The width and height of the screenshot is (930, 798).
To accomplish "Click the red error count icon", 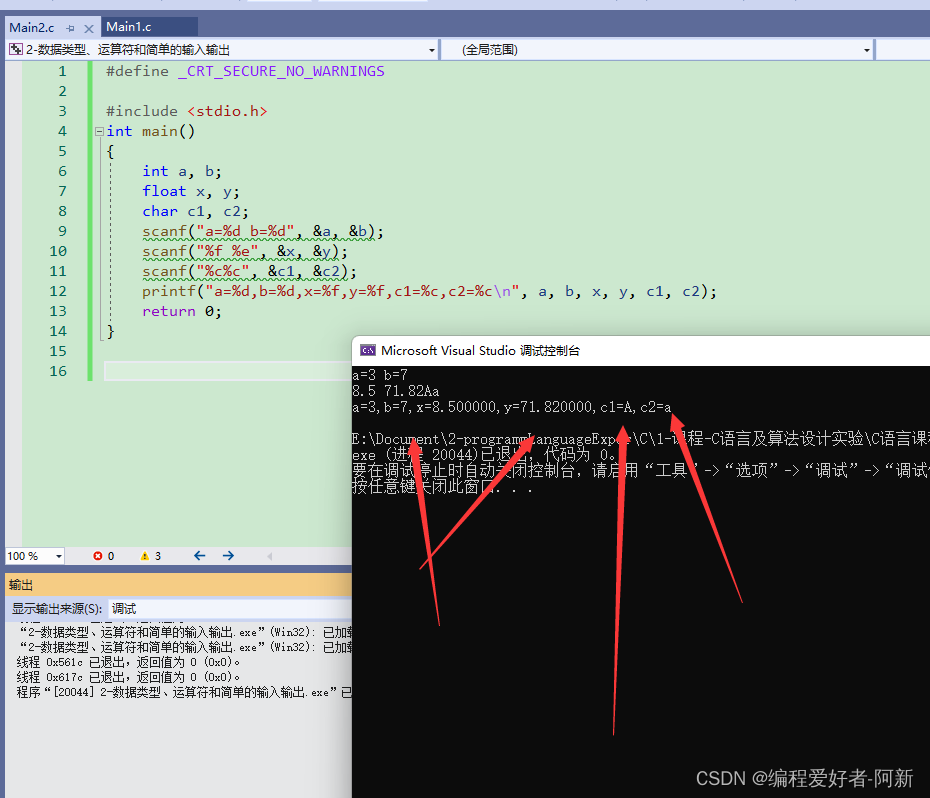I will point(98,556).
